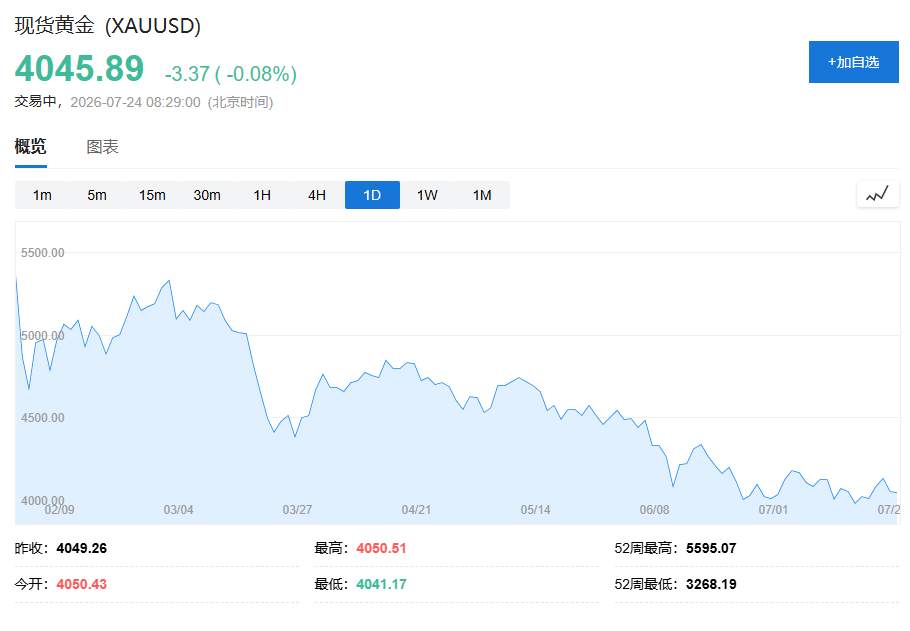This screenshot has width=910, height=631.
Task: Click the 06/08 date label on chart
Action: coord(654,510)
